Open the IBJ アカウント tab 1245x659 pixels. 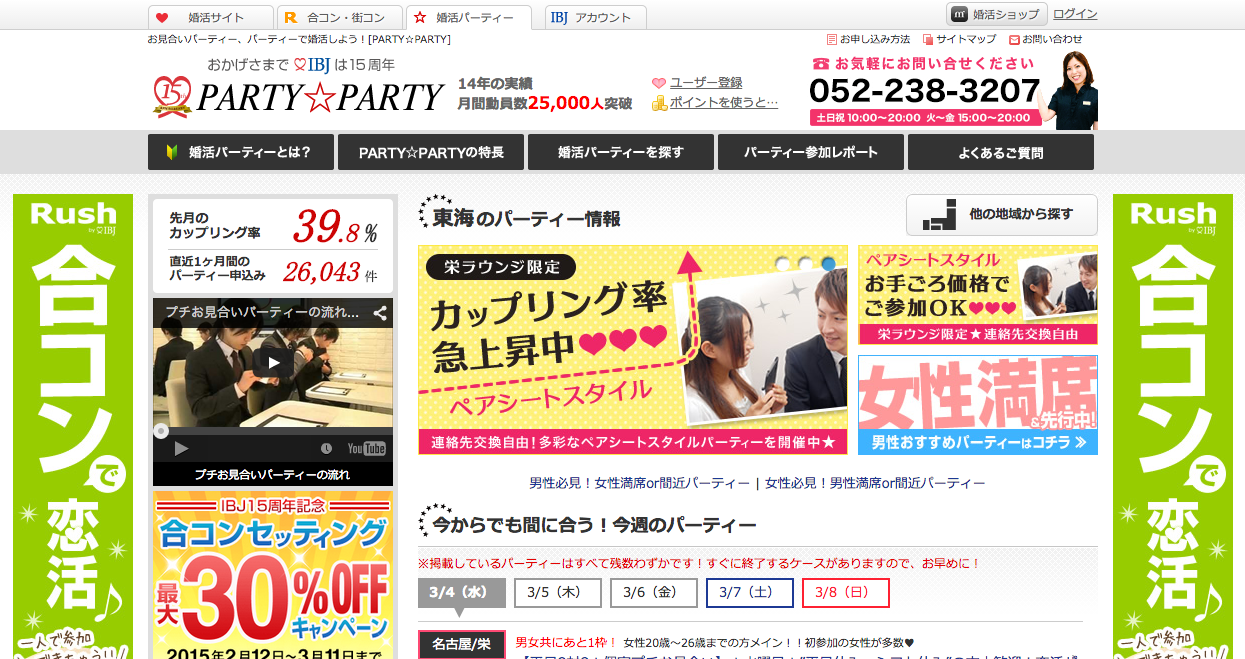click(596, 17)
